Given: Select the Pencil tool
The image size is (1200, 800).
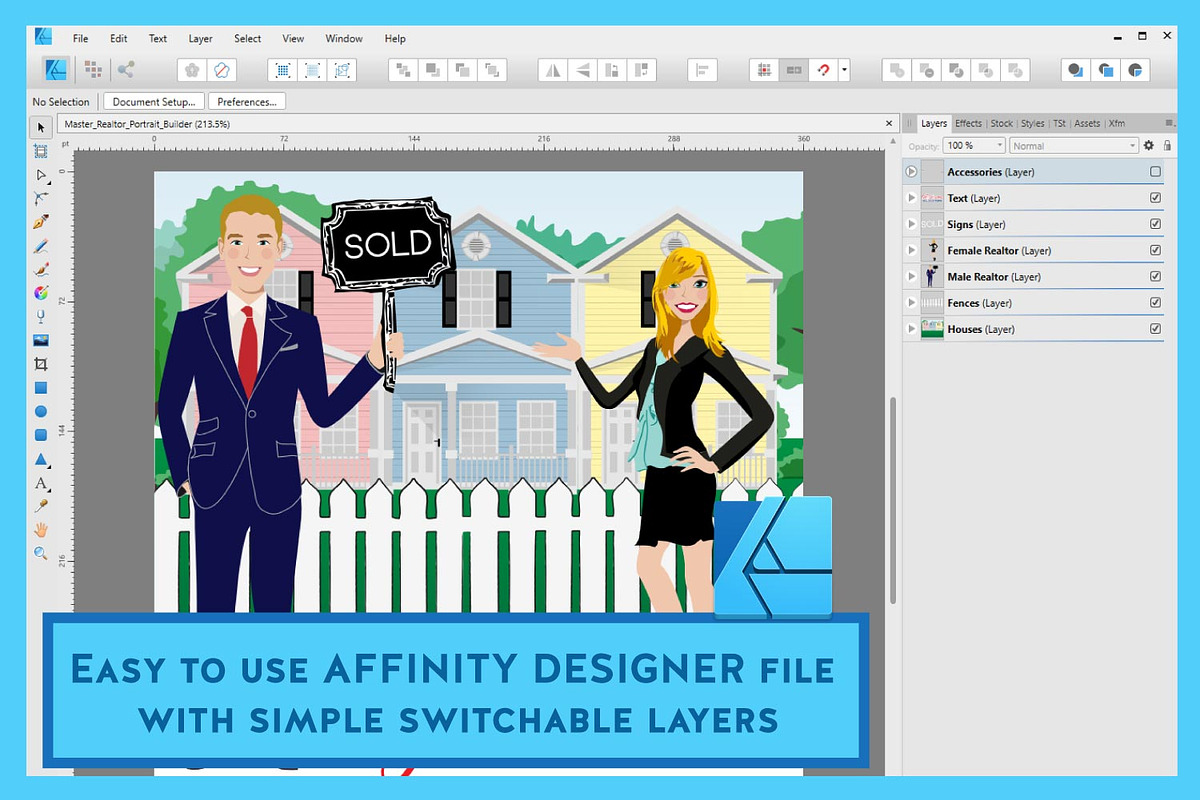Looking at the screenshot, I should 41,246.
